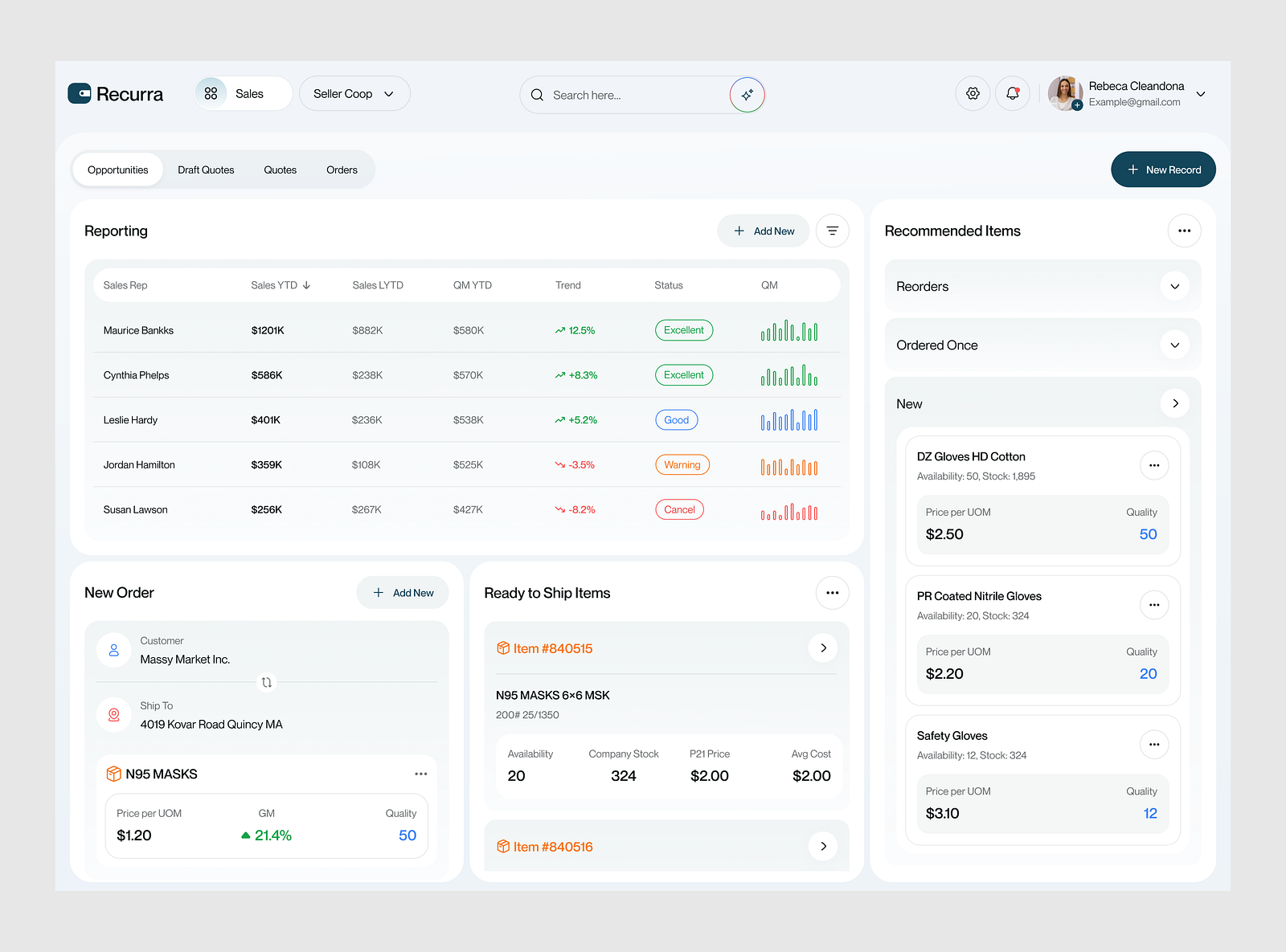Click the grid icon next to Sales
Screen dimensions: 1286x952
pos(211,92)
